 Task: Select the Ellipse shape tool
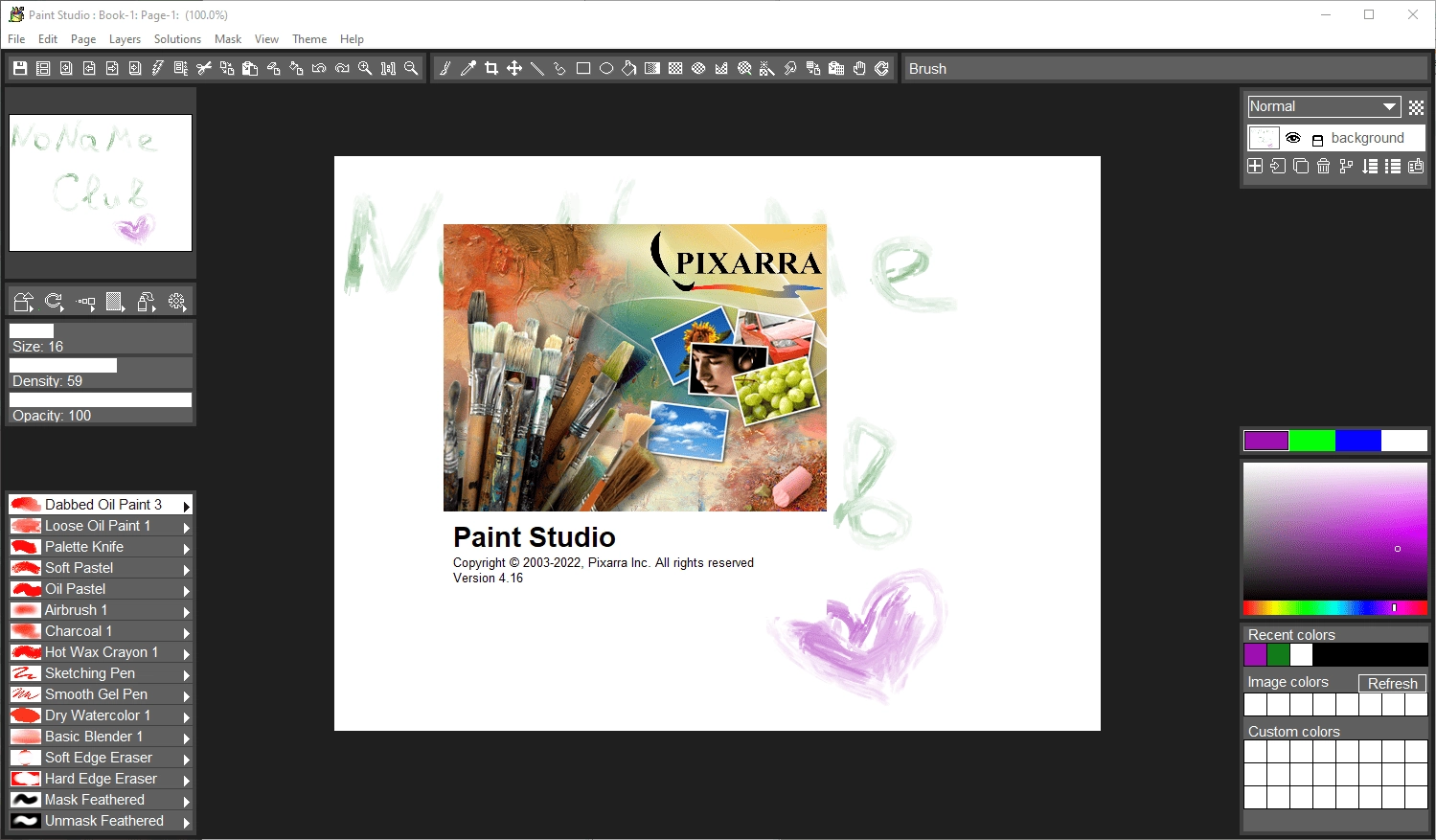click(606, 68)
